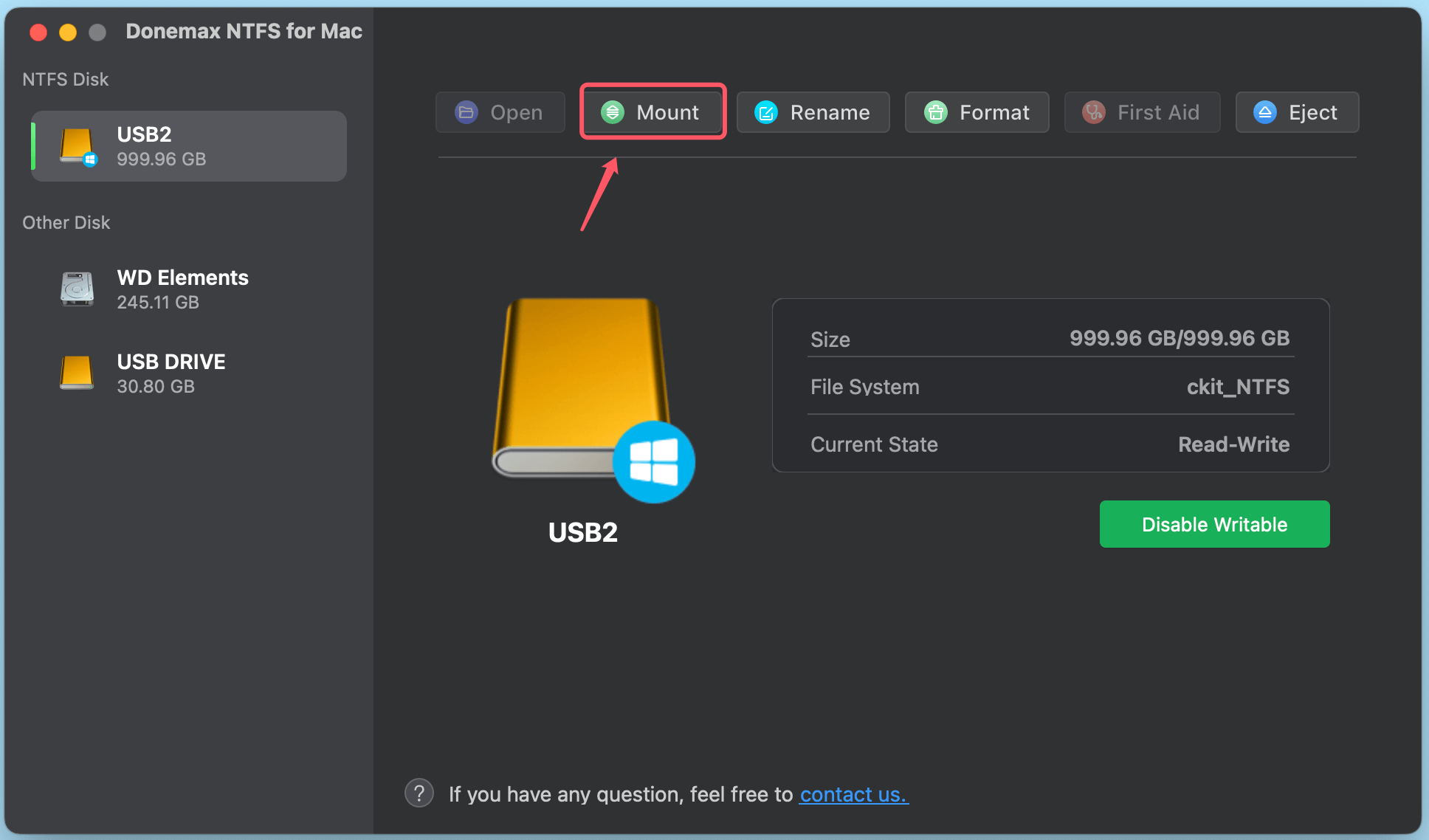
Task: Click the WD Elements disk icon
Action: click(x=76, y=289)
